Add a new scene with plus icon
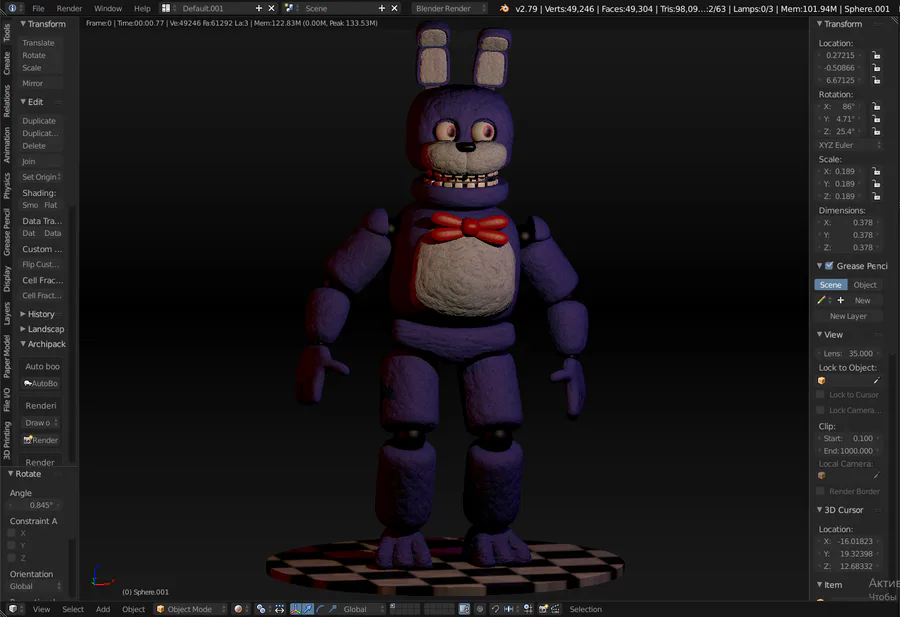This screenshot has width=900, height=617. tap(382, 8)
